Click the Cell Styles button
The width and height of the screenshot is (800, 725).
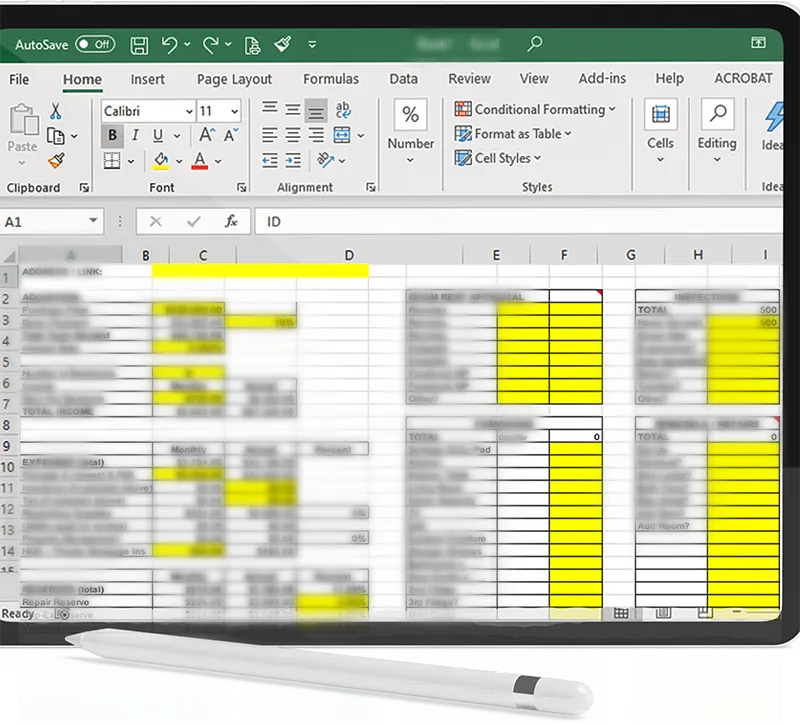pyautogui.click(x=497, y=158)
